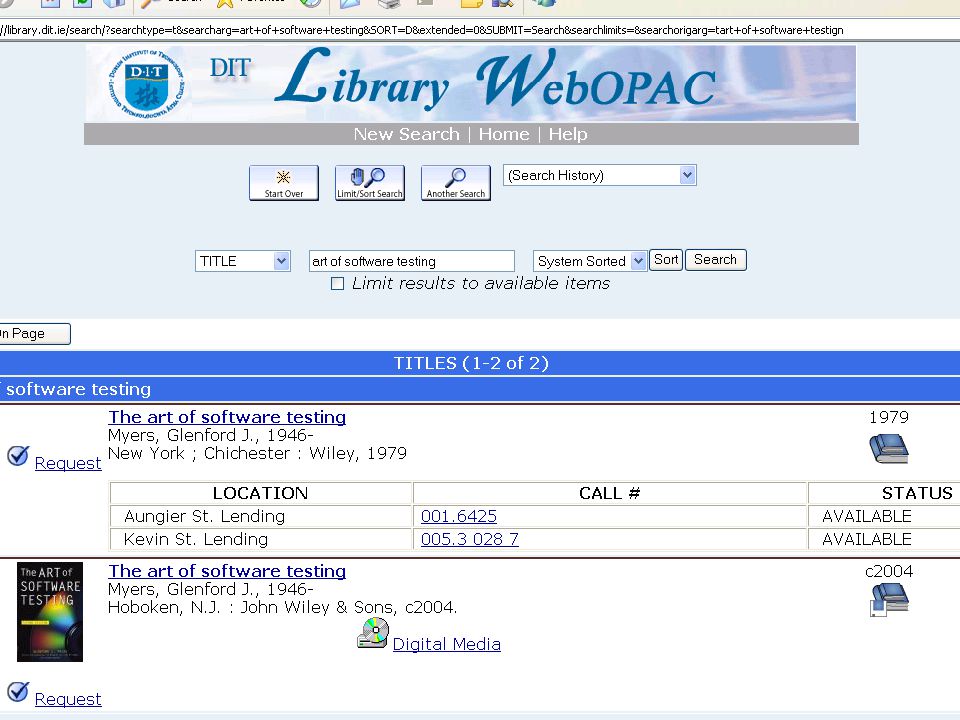The image size is (960, 720).
Task: Click the book icon for the c2004 edition
Action: pos(889,599)
